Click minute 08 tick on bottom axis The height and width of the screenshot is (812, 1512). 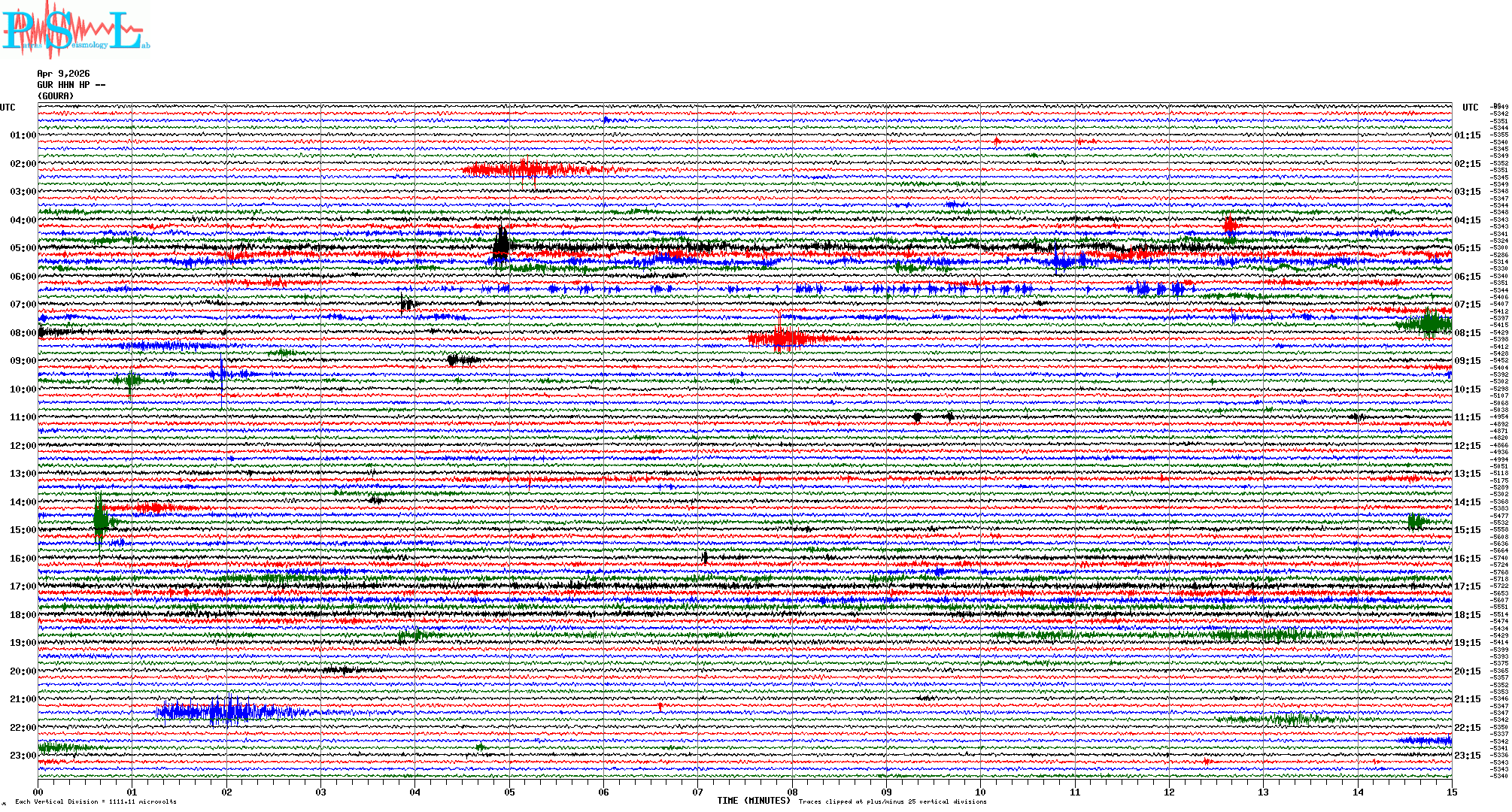point(792,792)
